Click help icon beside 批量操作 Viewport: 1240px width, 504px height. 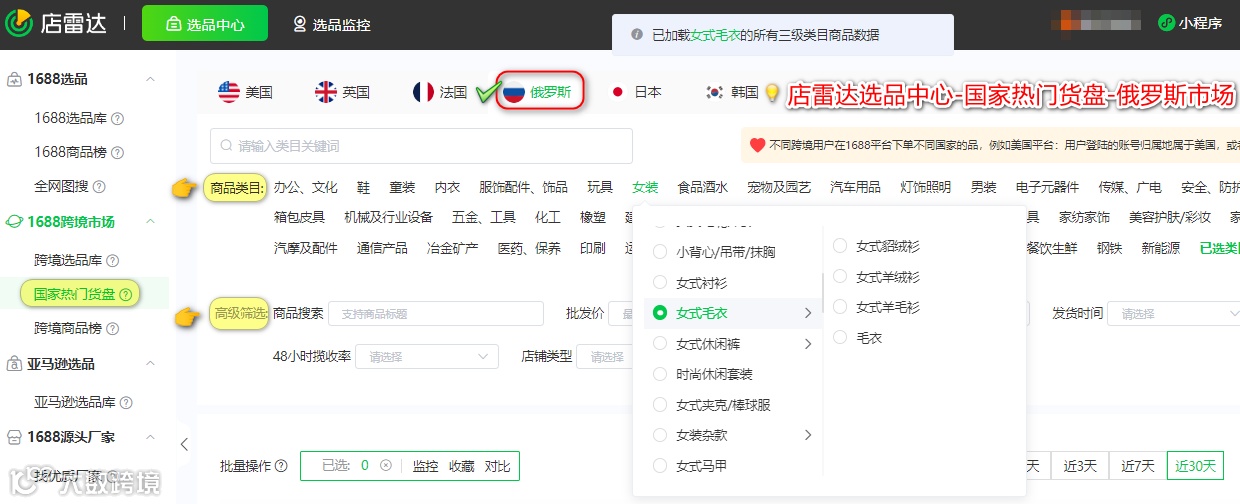[281, 466]
